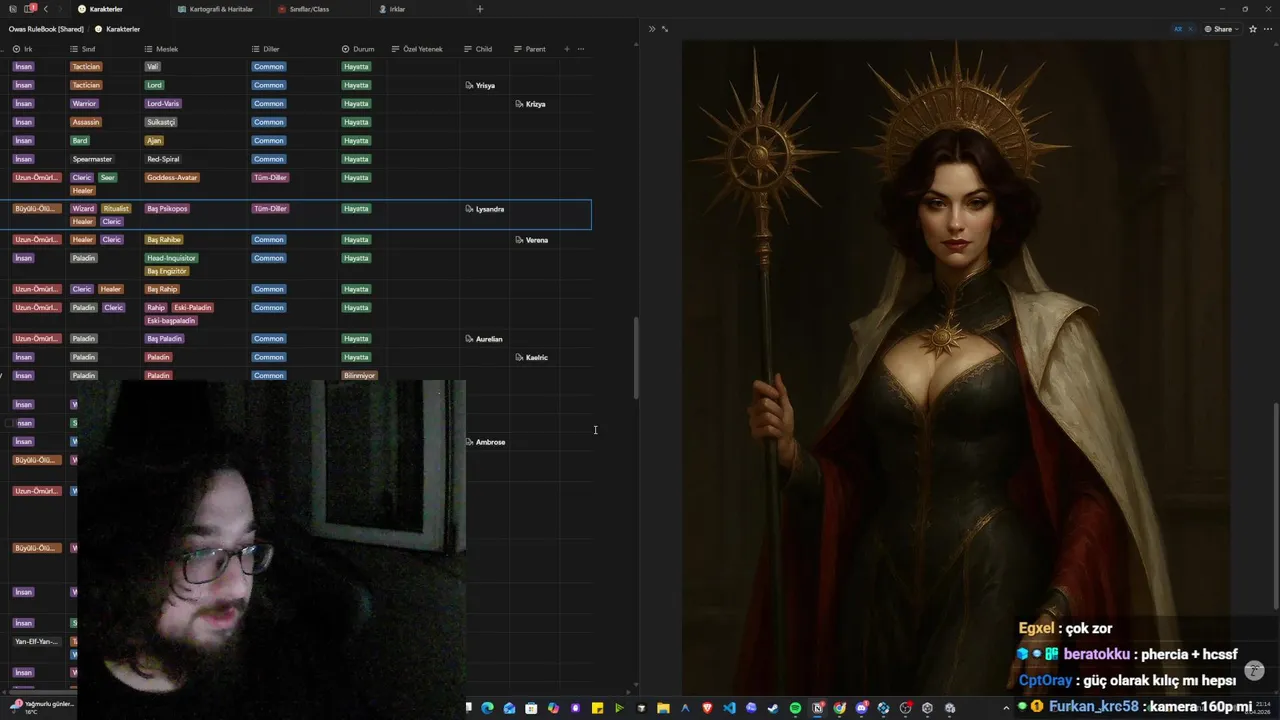Viewport: 1280px width, 720px height.
Task: Go forward with the right arrow
Action: click(x=60, y=9)
